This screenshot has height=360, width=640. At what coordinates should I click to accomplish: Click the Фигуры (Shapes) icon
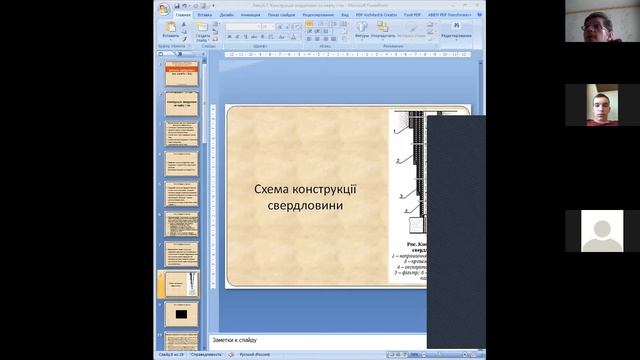pos(362,27)
